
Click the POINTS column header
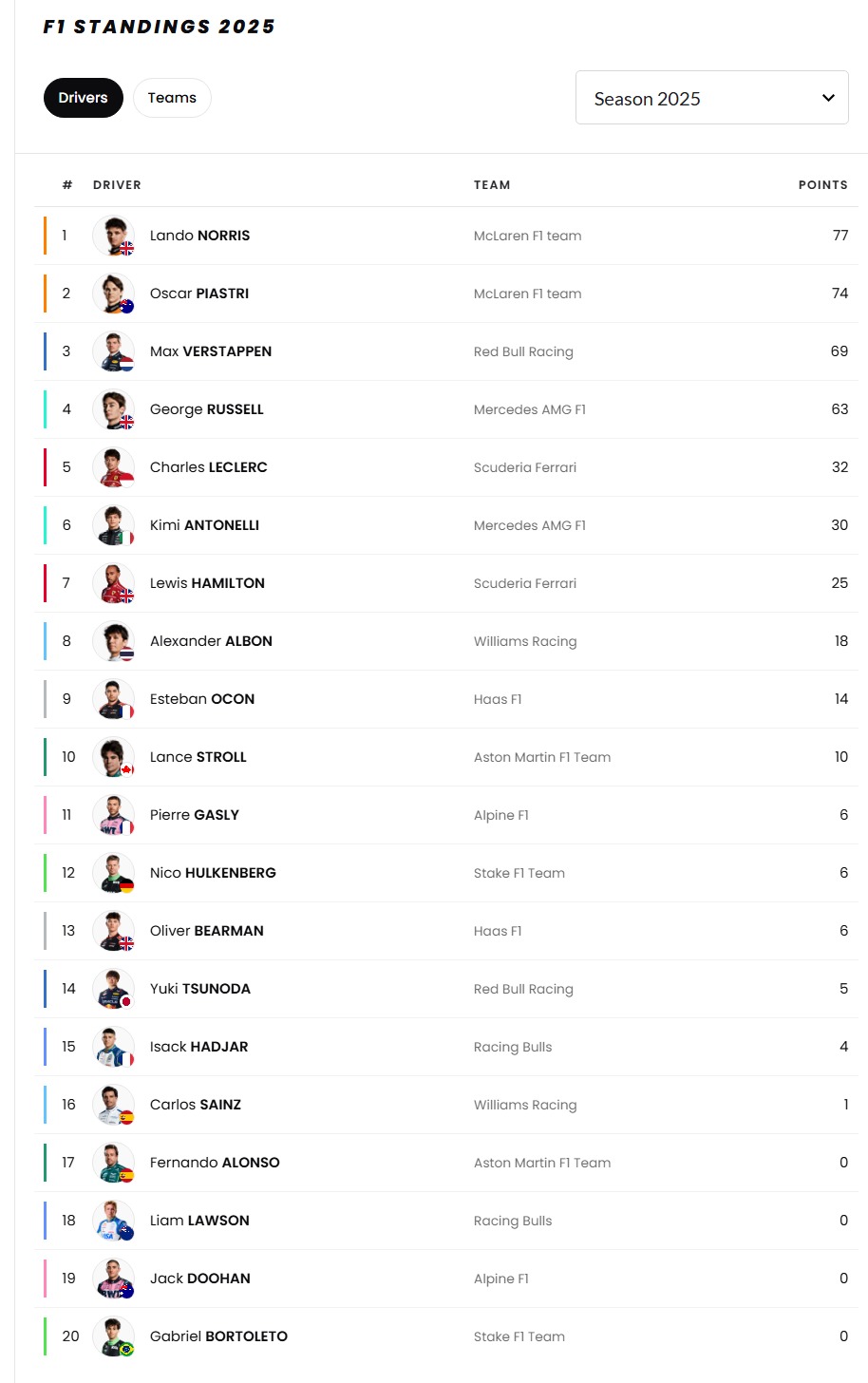[x=823, y=185]
